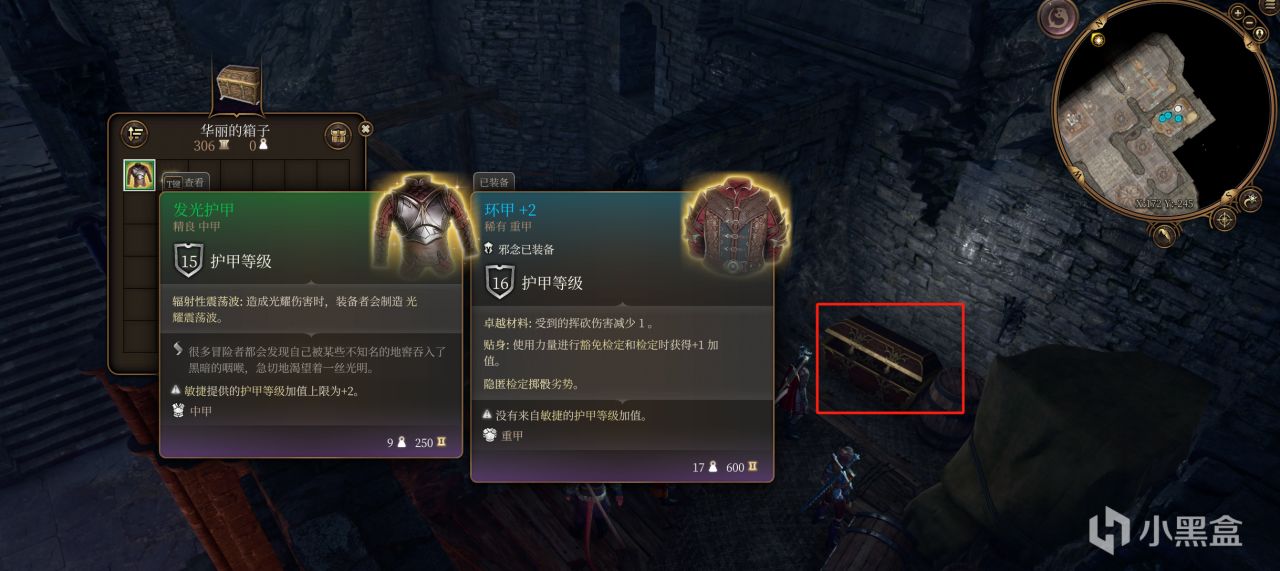Click the sparkle icon at minimap lower-right
The image size is (1280, 571).
1251,199
